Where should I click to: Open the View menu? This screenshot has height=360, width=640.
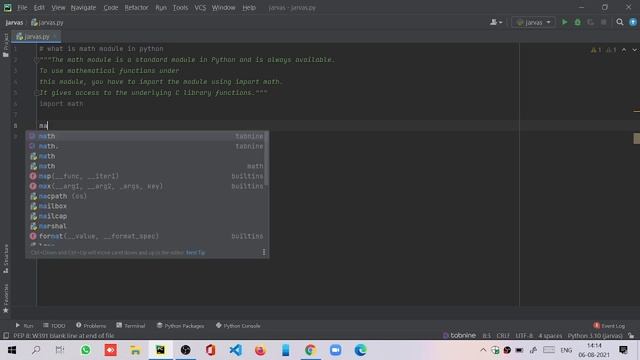[58, 7]
